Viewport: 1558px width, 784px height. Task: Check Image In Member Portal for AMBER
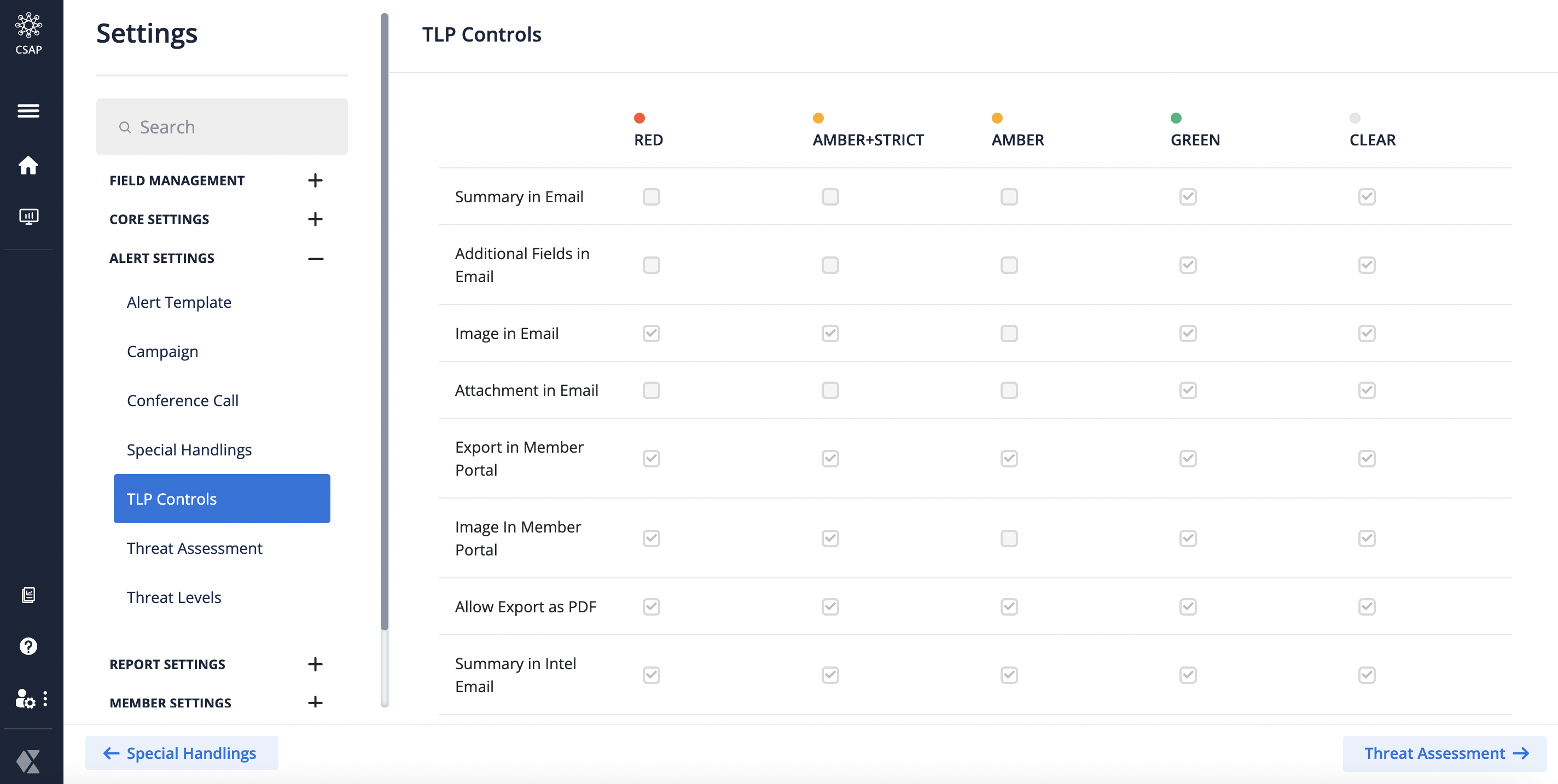1008,538
